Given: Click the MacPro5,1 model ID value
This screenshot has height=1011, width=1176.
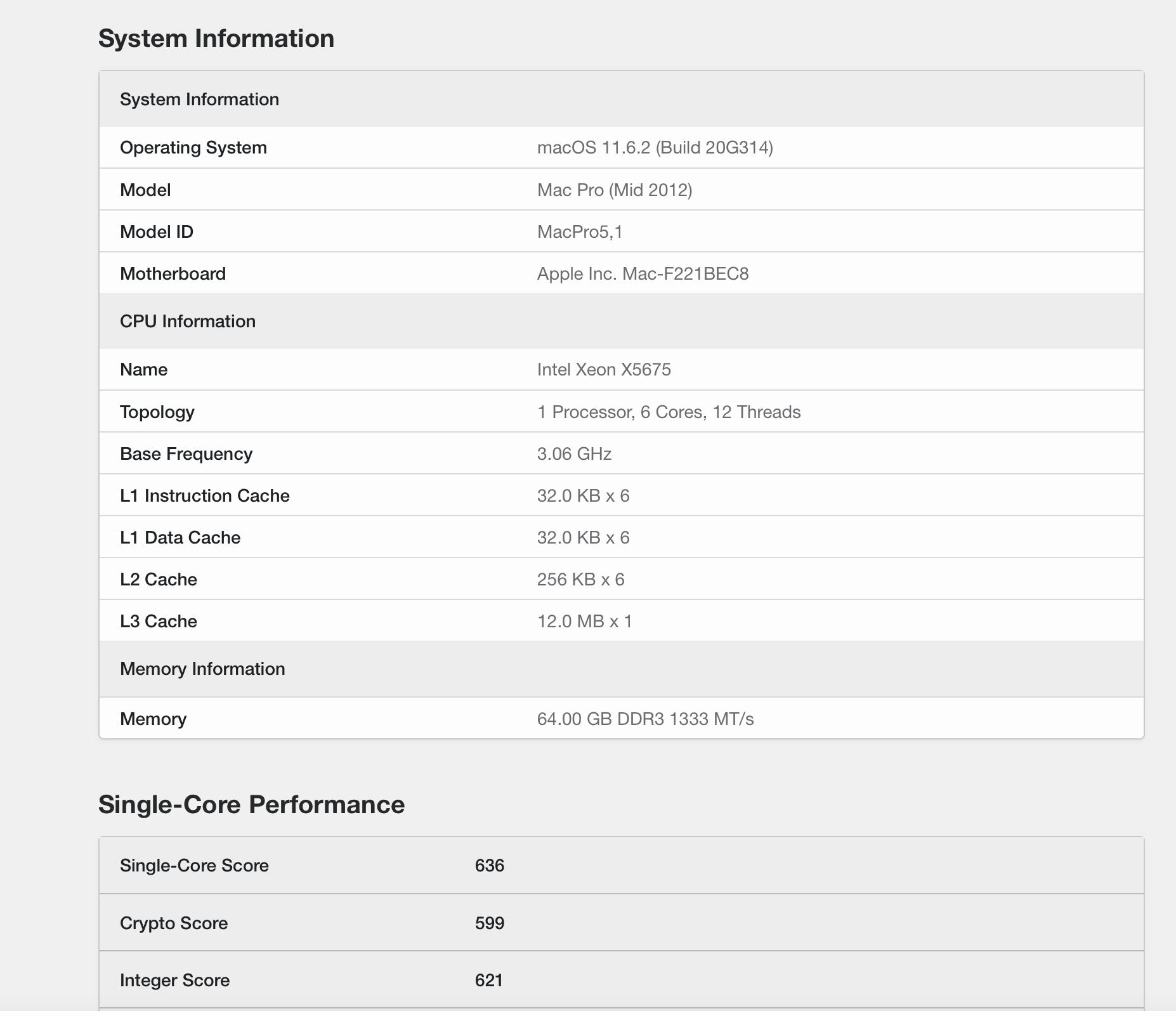Looking at the screenshot, I should click(x=580, y=232).
